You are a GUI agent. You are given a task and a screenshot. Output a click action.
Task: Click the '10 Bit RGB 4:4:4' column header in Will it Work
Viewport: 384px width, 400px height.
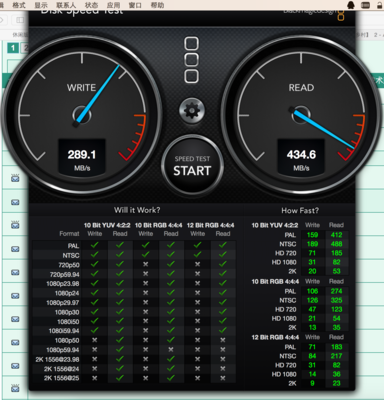click(x=158, y=225)
